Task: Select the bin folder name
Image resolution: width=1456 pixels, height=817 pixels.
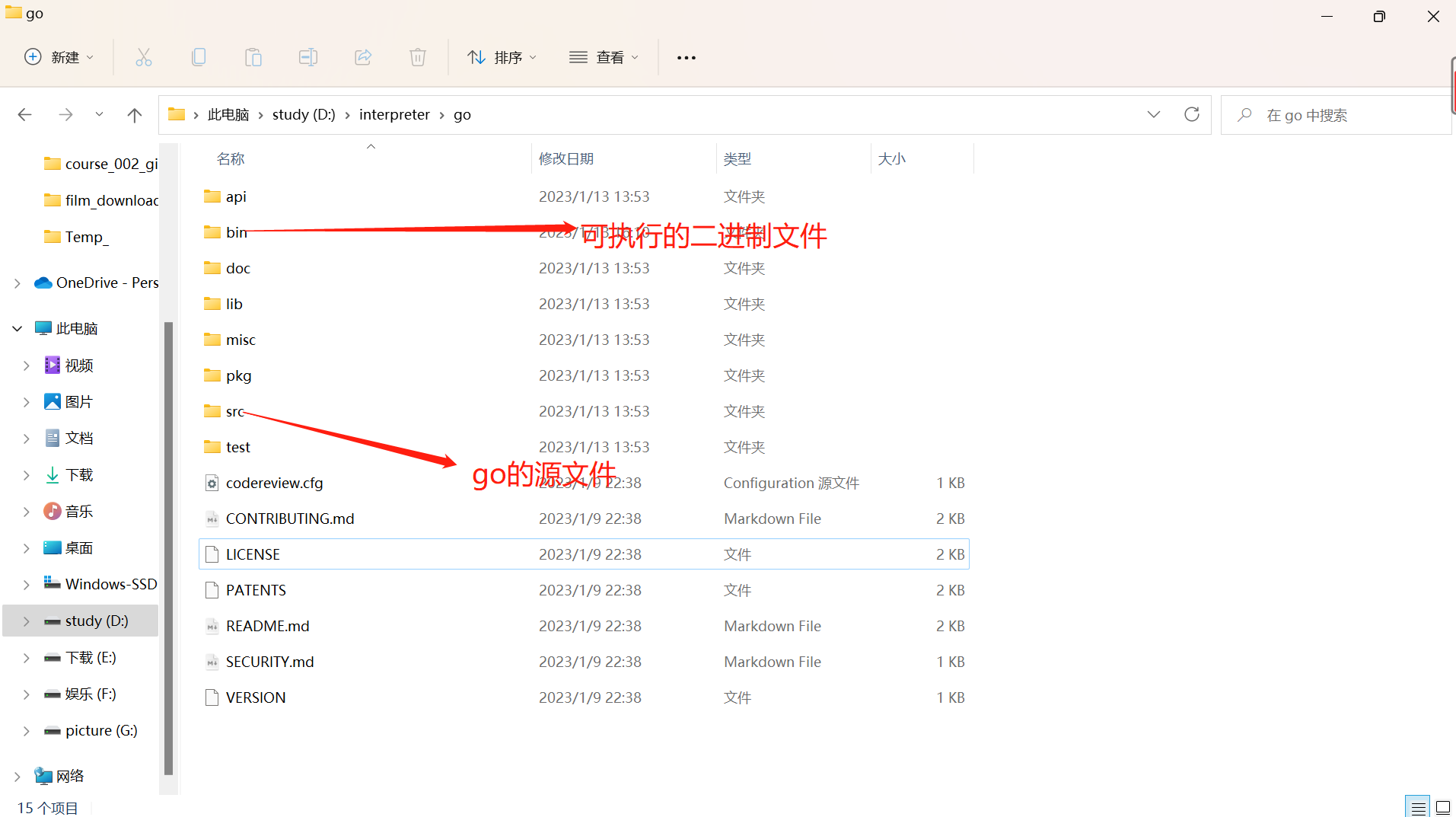Action: click(237, 232)
